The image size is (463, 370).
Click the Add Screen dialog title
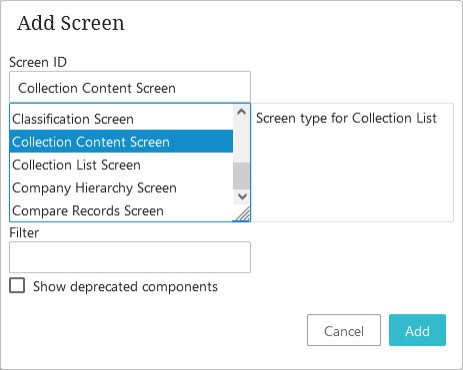pos(71,23)
